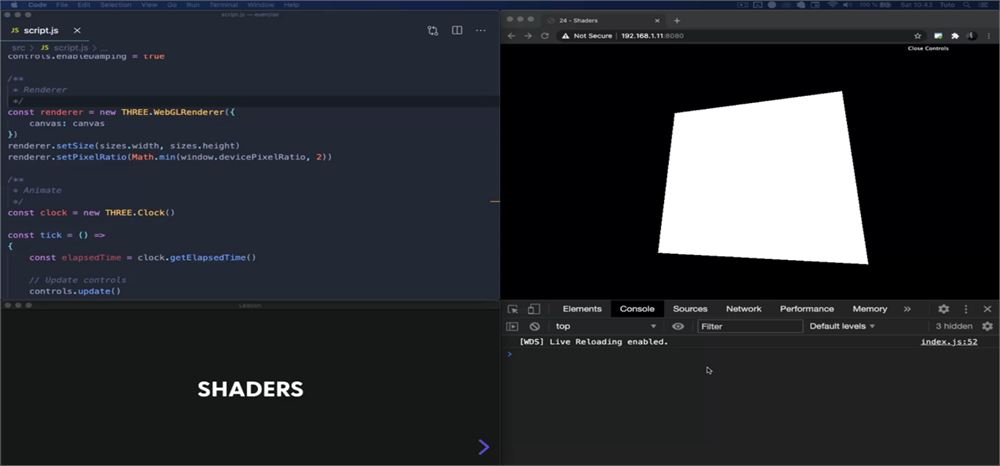This screenshot has height=466, width=1000.
Task: Open a new Chrome tab
Action: point(677,20)
